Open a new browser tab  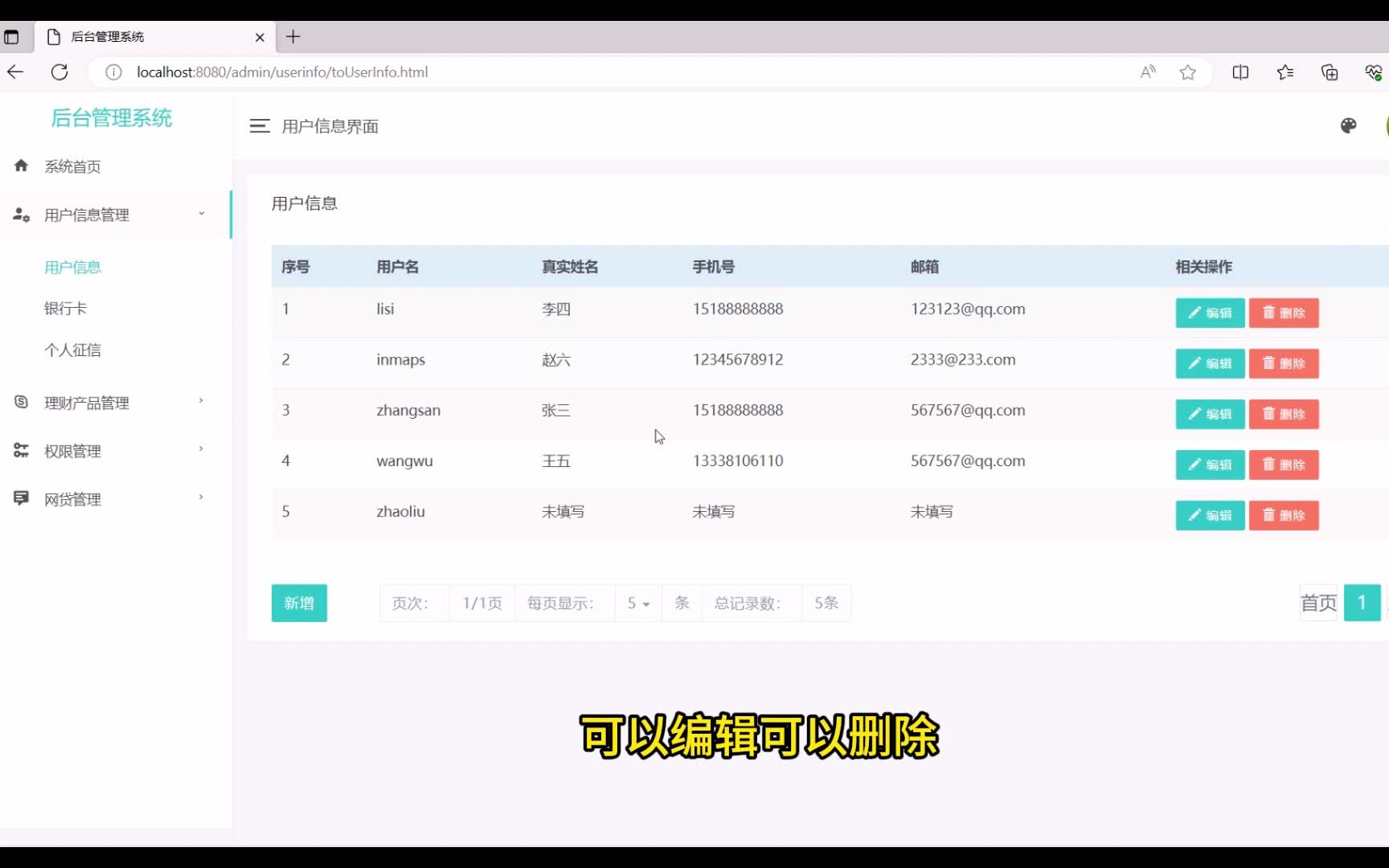[293, 36]
